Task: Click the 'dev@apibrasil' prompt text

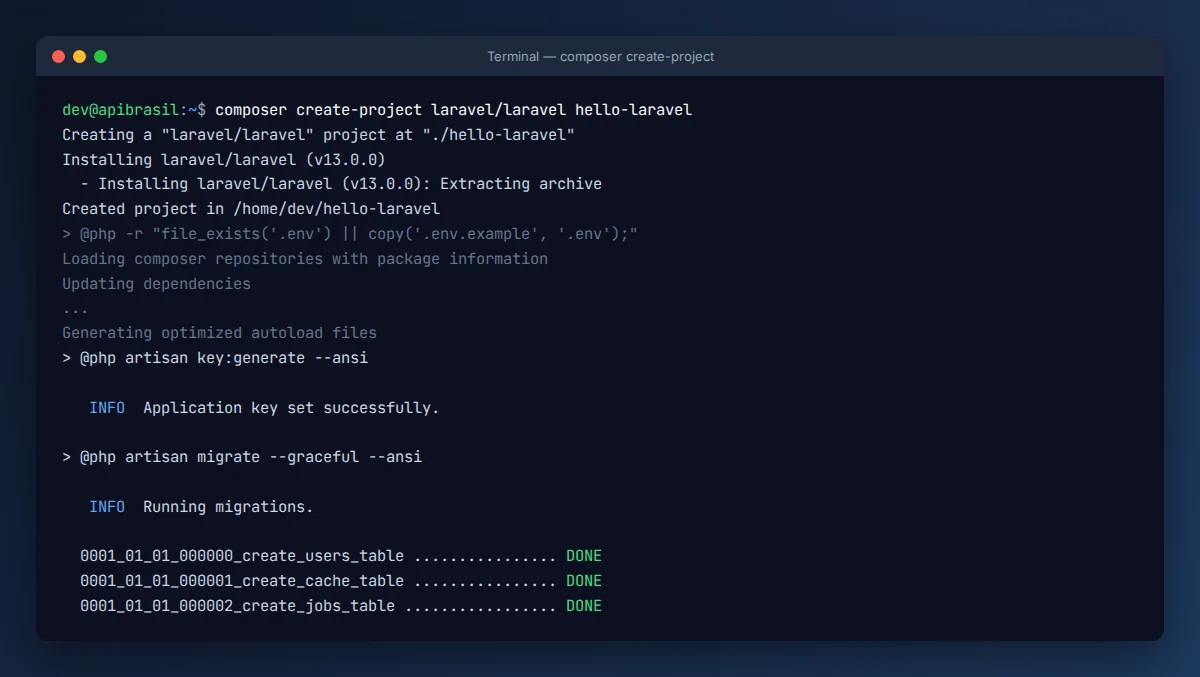Action: [x=121, y=110]
